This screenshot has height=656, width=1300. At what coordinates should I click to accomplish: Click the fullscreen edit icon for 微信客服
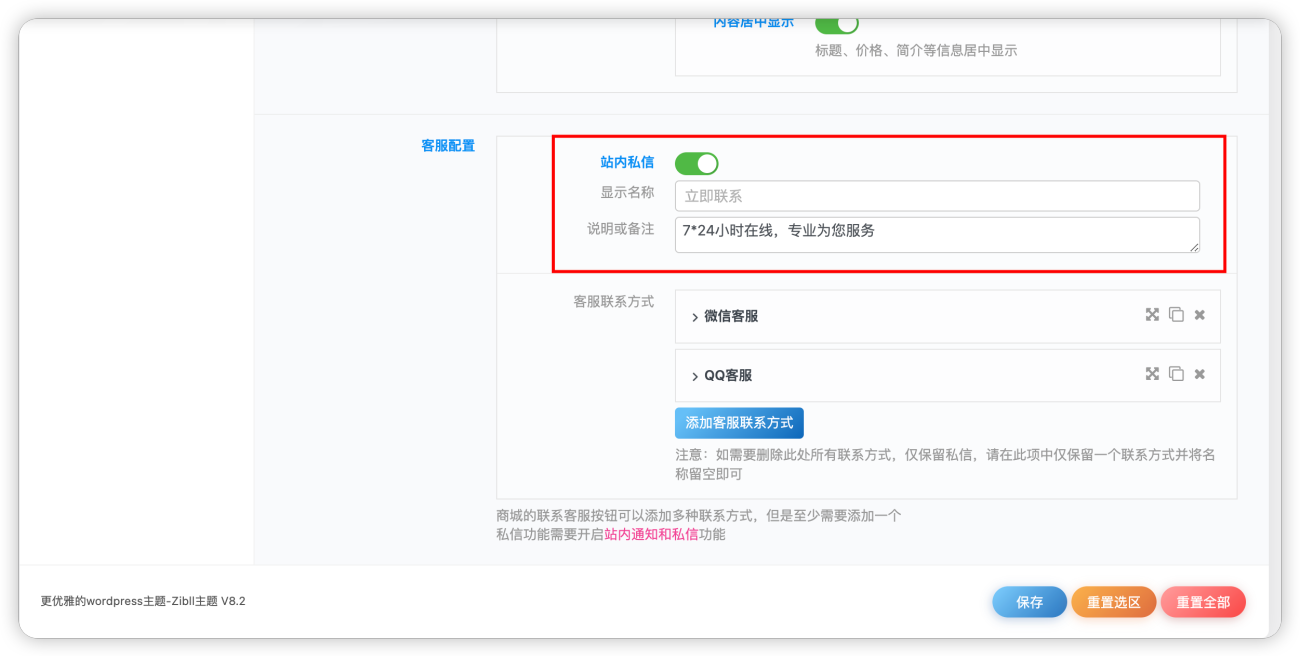(x=1152, y=314)
